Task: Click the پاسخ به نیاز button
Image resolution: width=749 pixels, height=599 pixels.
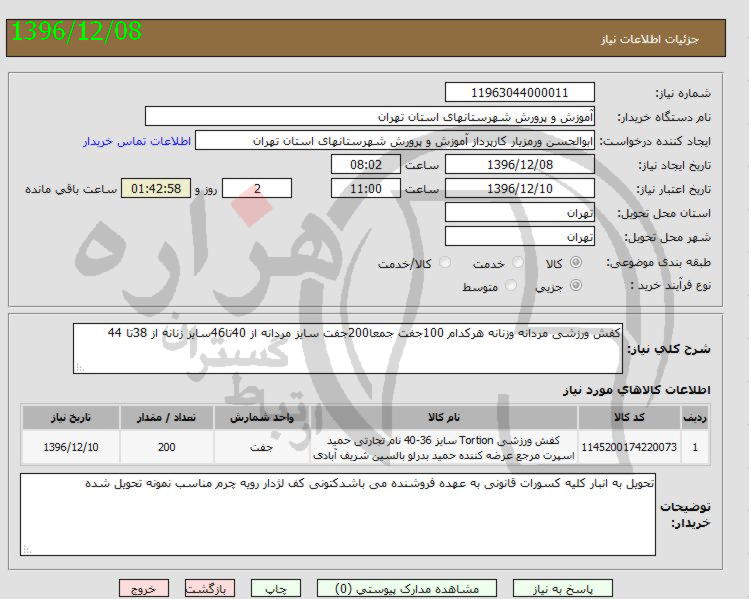Action: [563, 589]
